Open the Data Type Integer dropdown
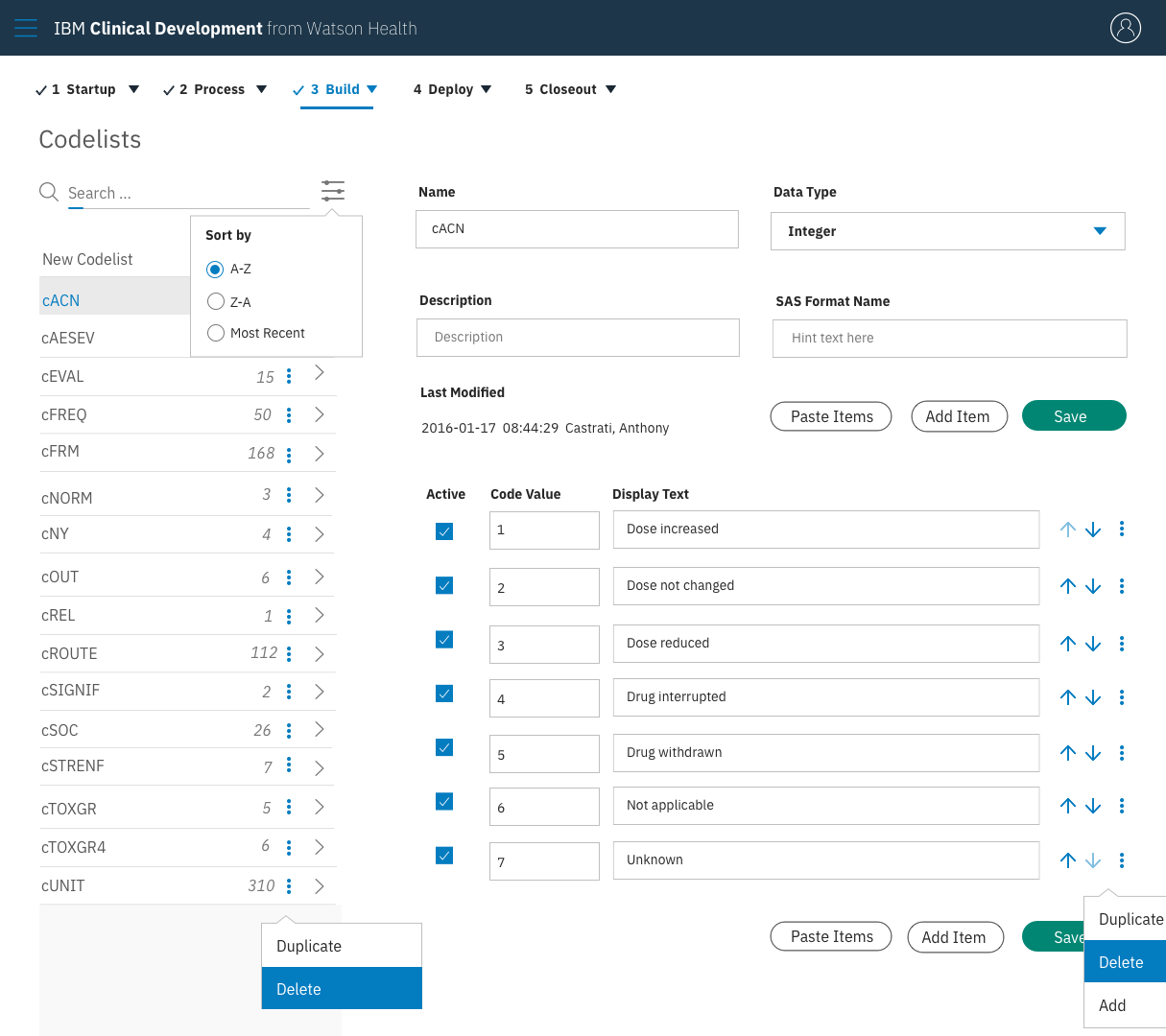This screenshot has width=1166, height=1036. [947, 231]
